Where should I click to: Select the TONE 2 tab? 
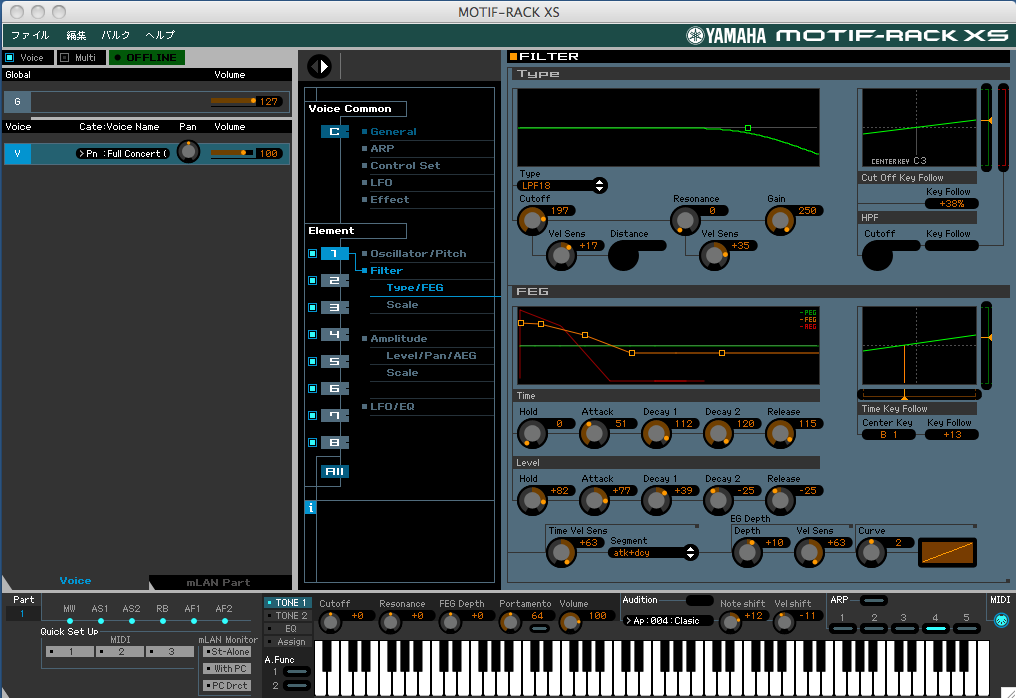coord(288,616)
